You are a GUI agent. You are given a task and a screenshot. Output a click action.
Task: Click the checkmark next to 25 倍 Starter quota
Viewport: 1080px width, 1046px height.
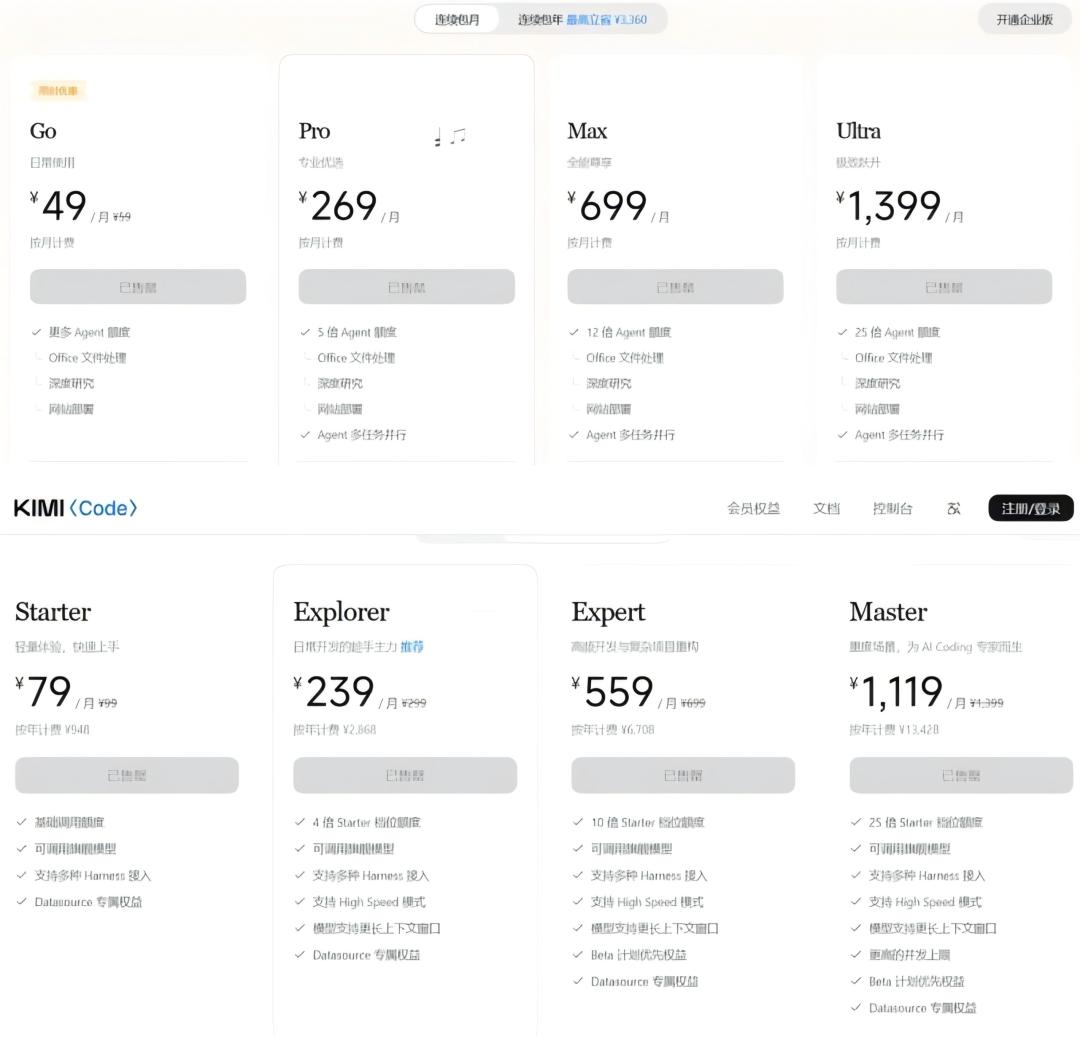coord(856,822)
